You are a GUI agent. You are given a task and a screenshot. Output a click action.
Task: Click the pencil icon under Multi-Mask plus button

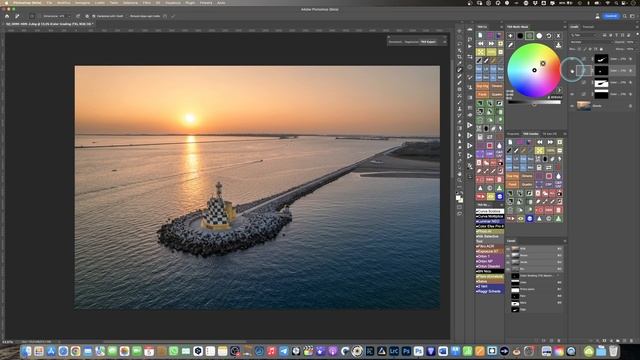pos(510,45)
